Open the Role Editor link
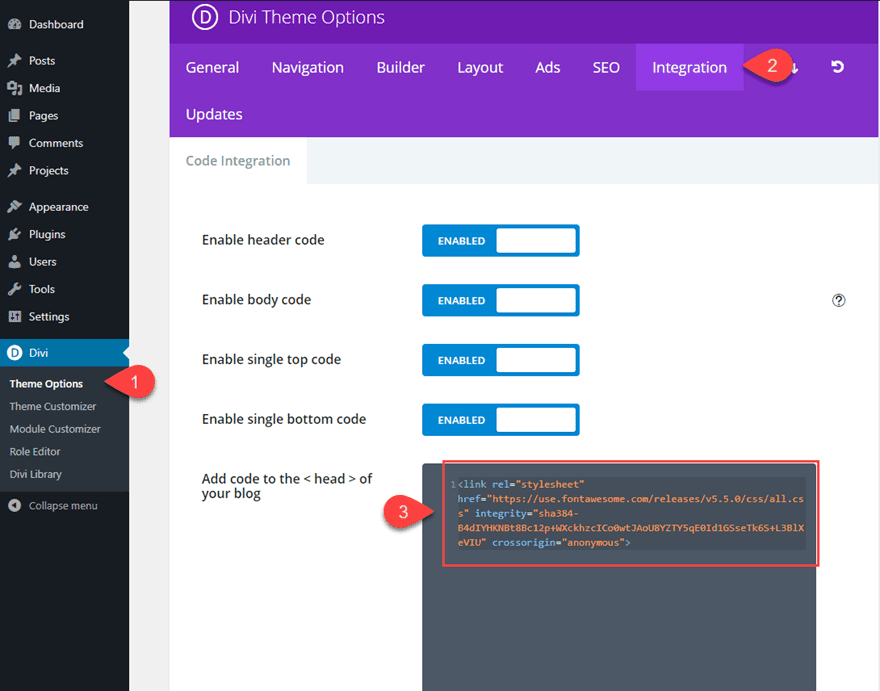The height and width of the screenshot is (691, 880). pos(35,452)
